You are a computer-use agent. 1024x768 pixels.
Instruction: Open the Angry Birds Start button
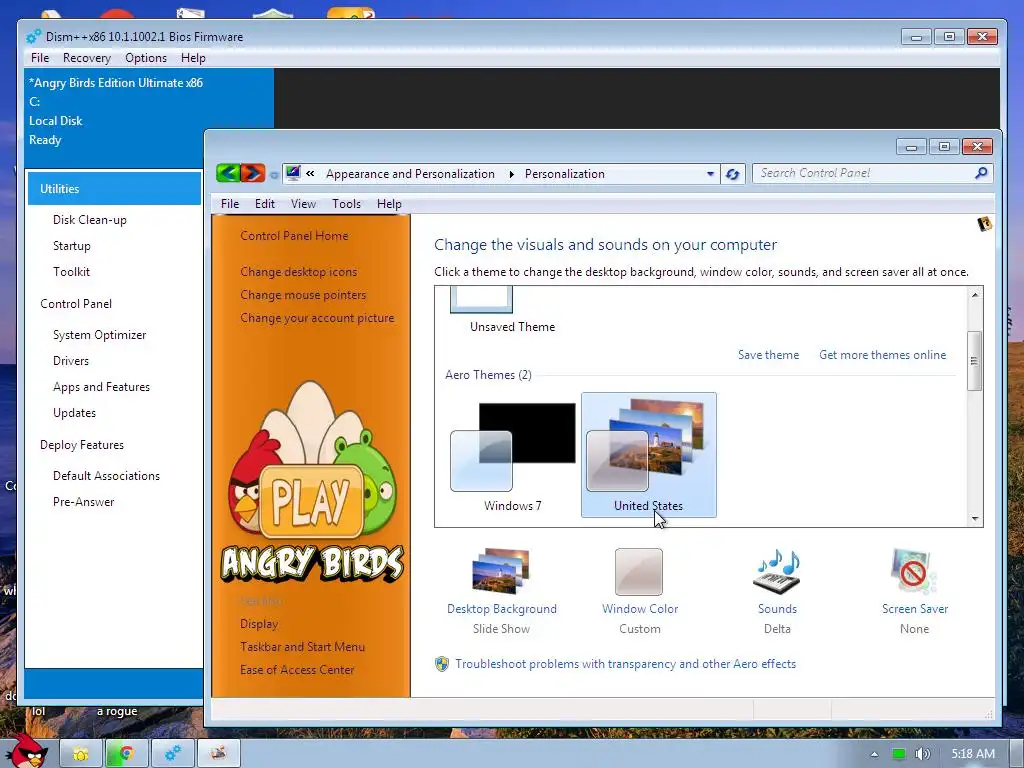26,751
